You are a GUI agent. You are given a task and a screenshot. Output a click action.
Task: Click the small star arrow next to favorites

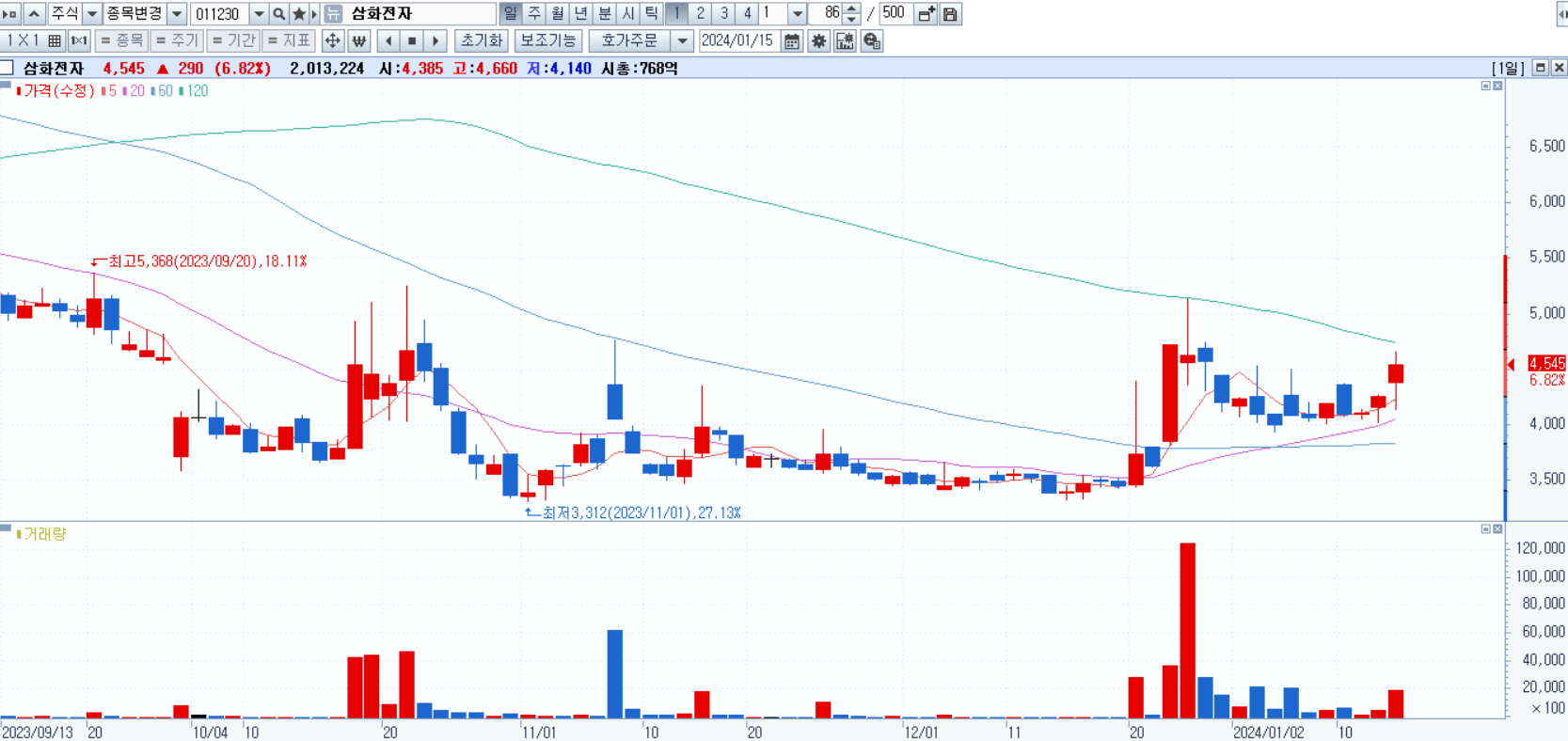point(314,14)
